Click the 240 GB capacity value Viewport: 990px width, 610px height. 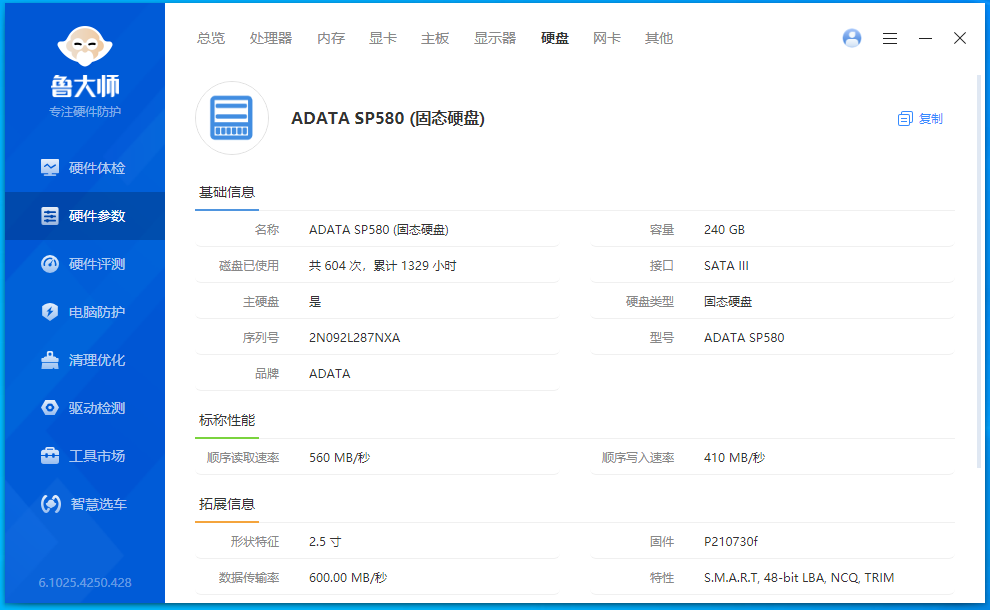click(724, 230)
